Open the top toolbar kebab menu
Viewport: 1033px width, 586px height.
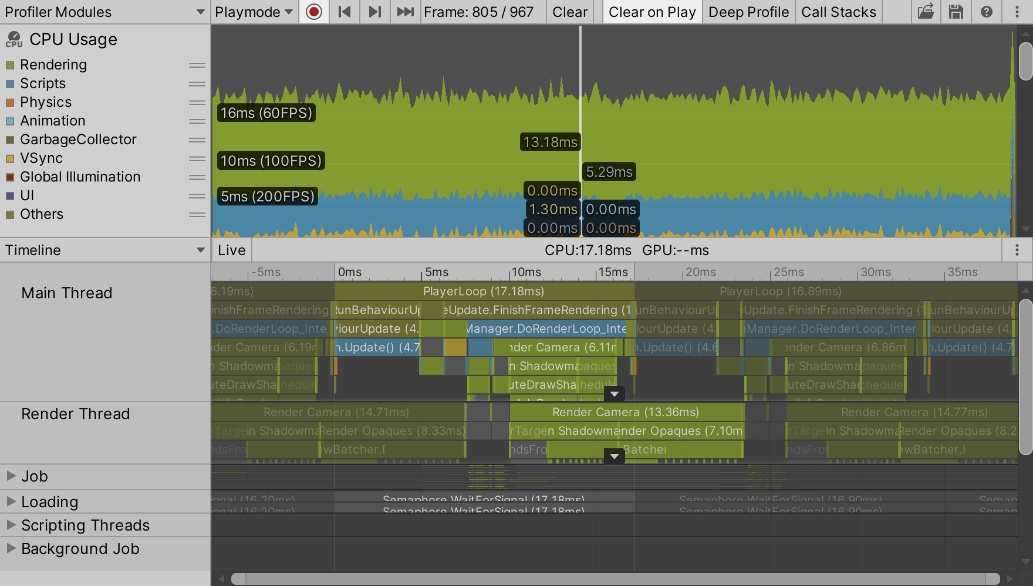pos(1017,12)
